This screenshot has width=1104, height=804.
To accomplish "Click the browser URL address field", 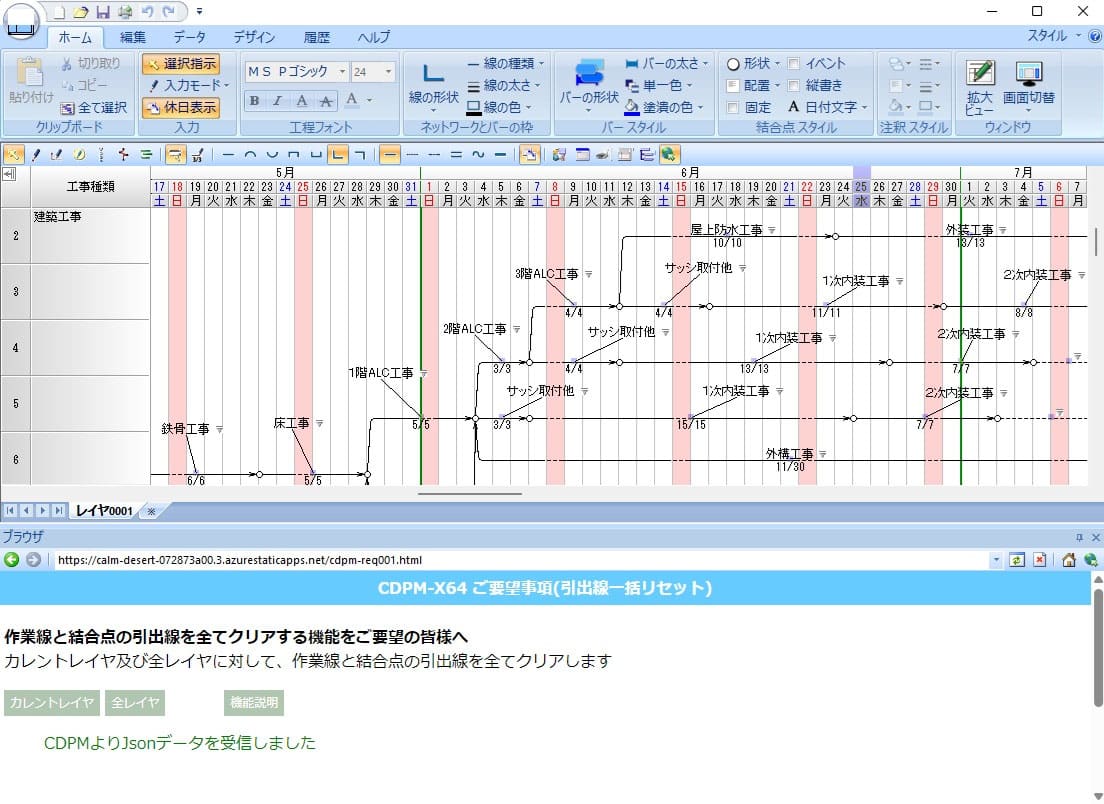I will pyautogui.click(x=521, y=560).
